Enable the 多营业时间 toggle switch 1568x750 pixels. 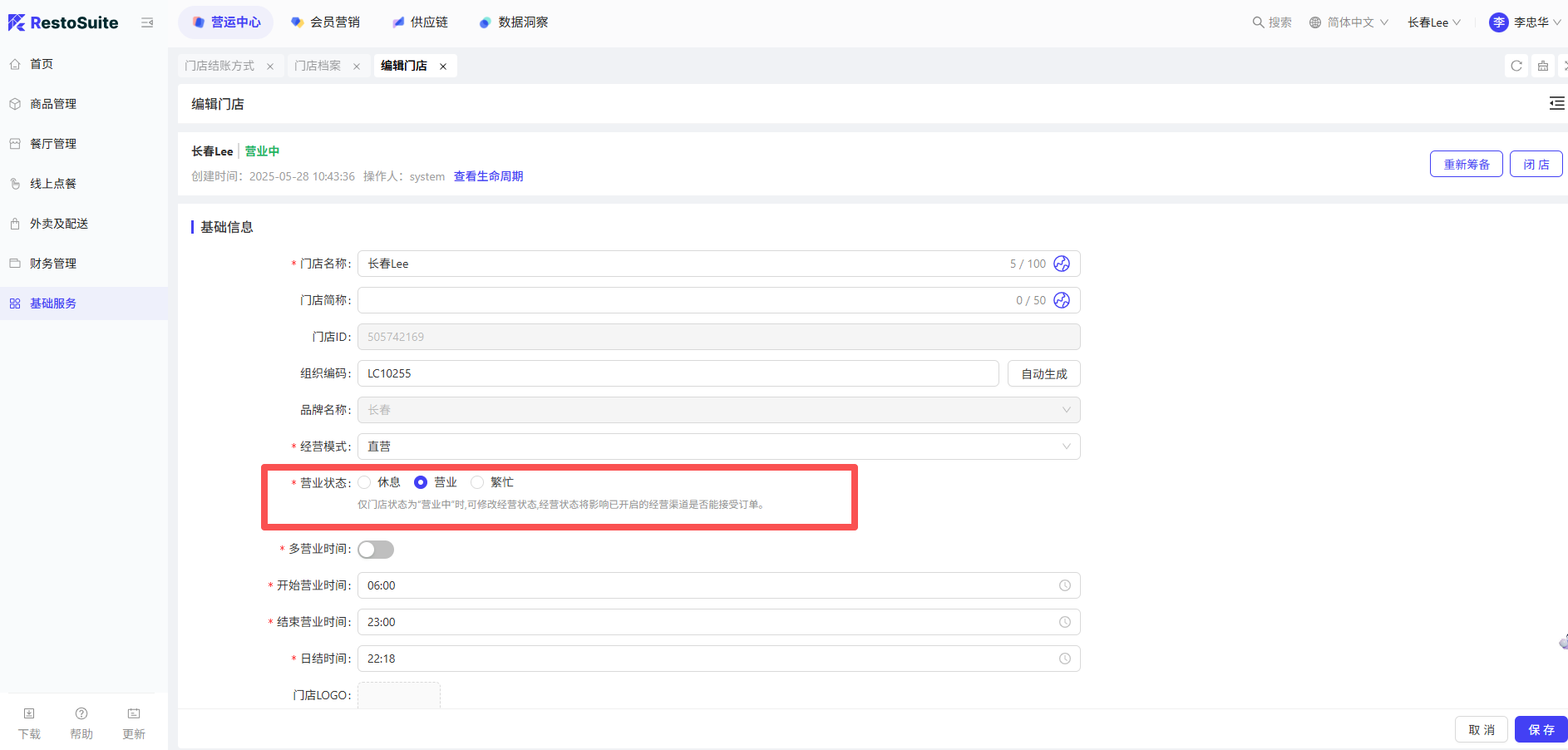[x=376, y=550]
